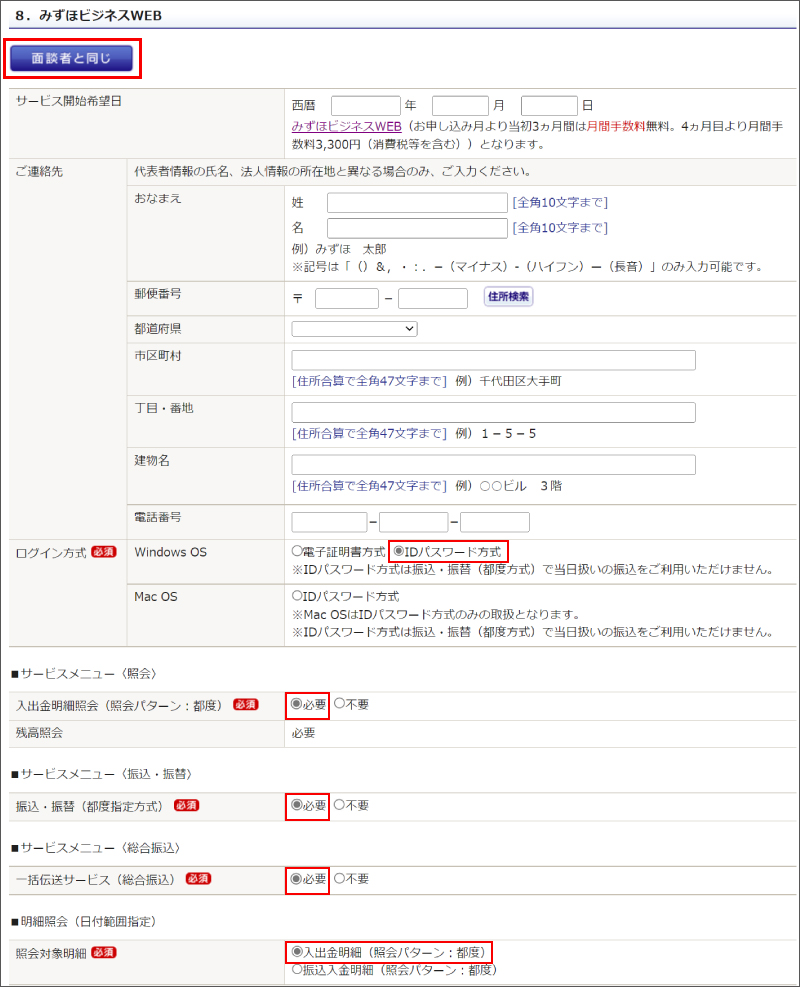Click the 面談者と同じ button

click(71, 59)
